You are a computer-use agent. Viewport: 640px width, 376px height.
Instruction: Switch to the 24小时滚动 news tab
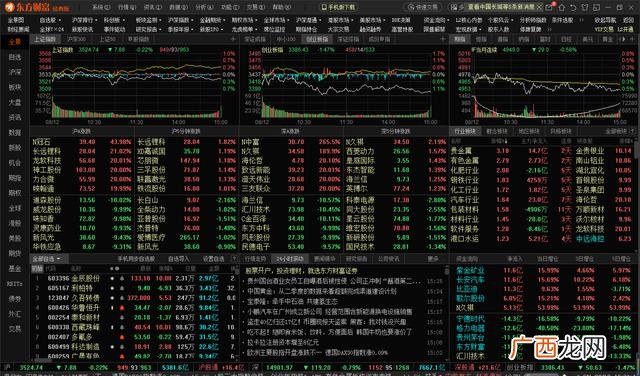click(x=290, y=259)
